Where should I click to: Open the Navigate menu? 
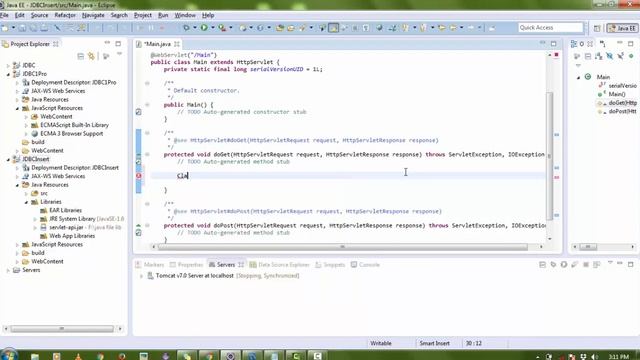[93, 15]
